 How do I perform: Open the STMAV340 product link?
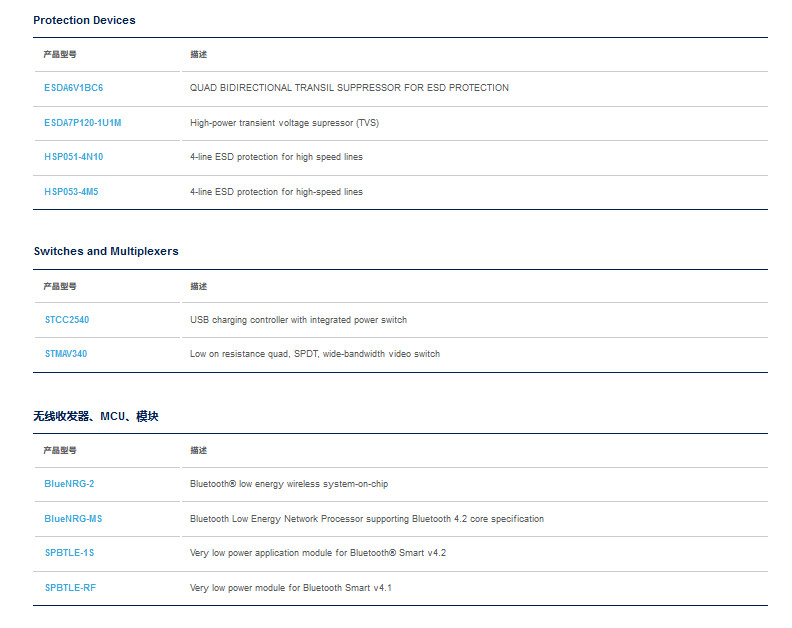(x=66, y=354)
